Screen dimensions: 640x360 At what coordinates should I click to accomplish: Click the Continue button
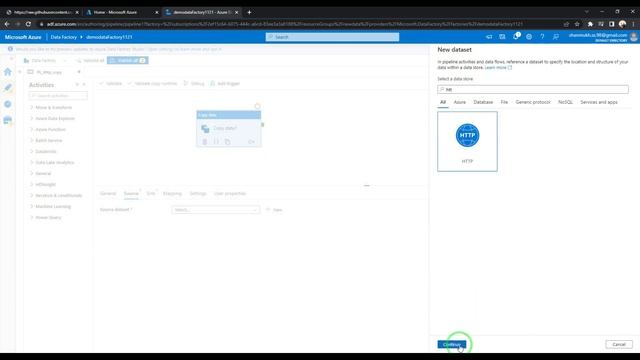[x=452, y=344]
